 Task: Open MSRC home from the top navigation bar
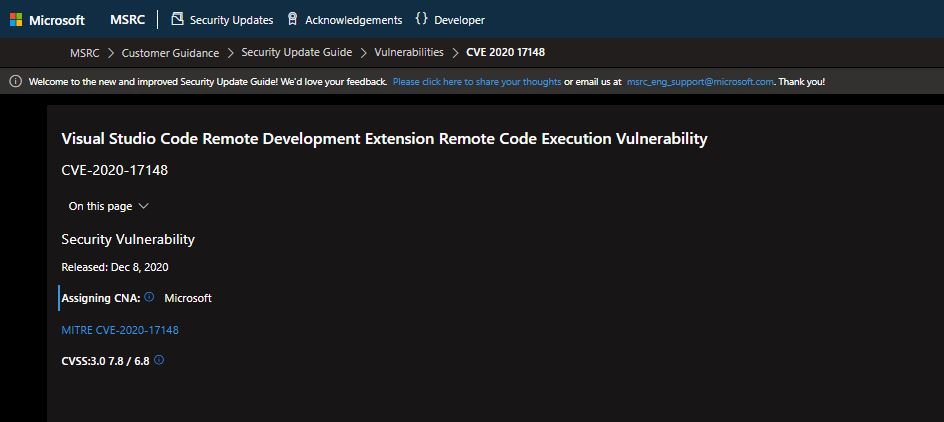(x=127, y=20)
